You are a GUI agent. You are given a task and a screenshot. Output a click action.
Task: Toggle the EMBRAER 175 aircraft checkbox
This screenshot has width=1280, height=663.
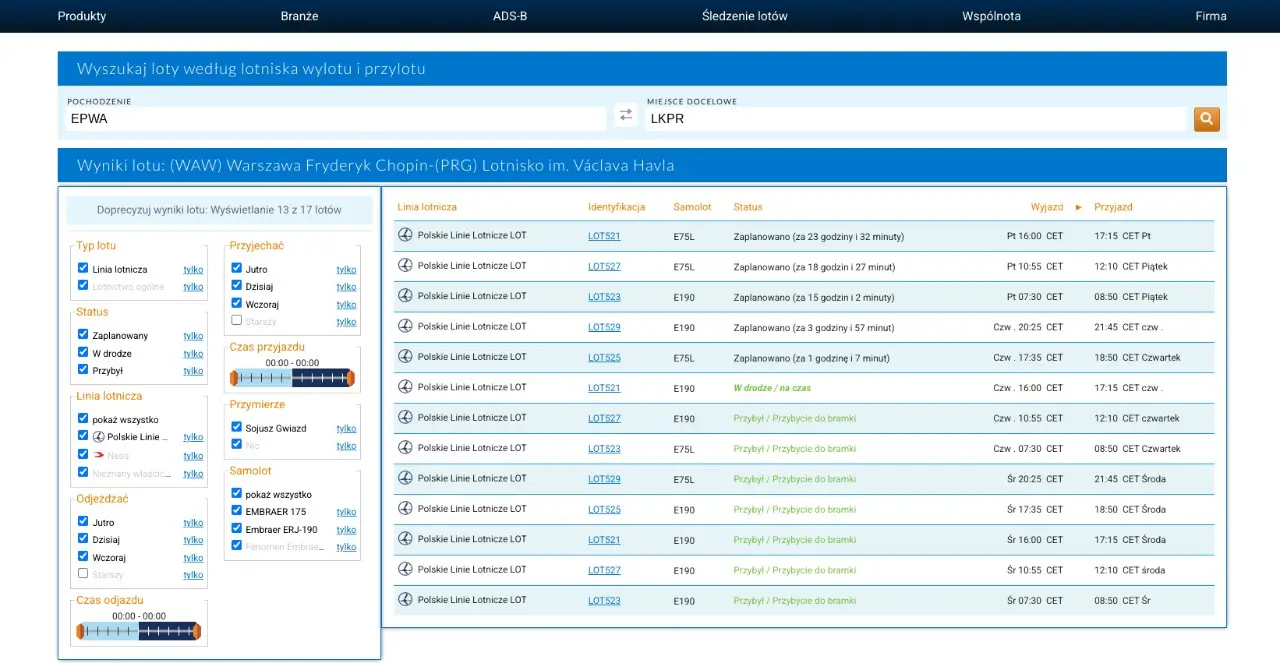(x=236, y=511)
